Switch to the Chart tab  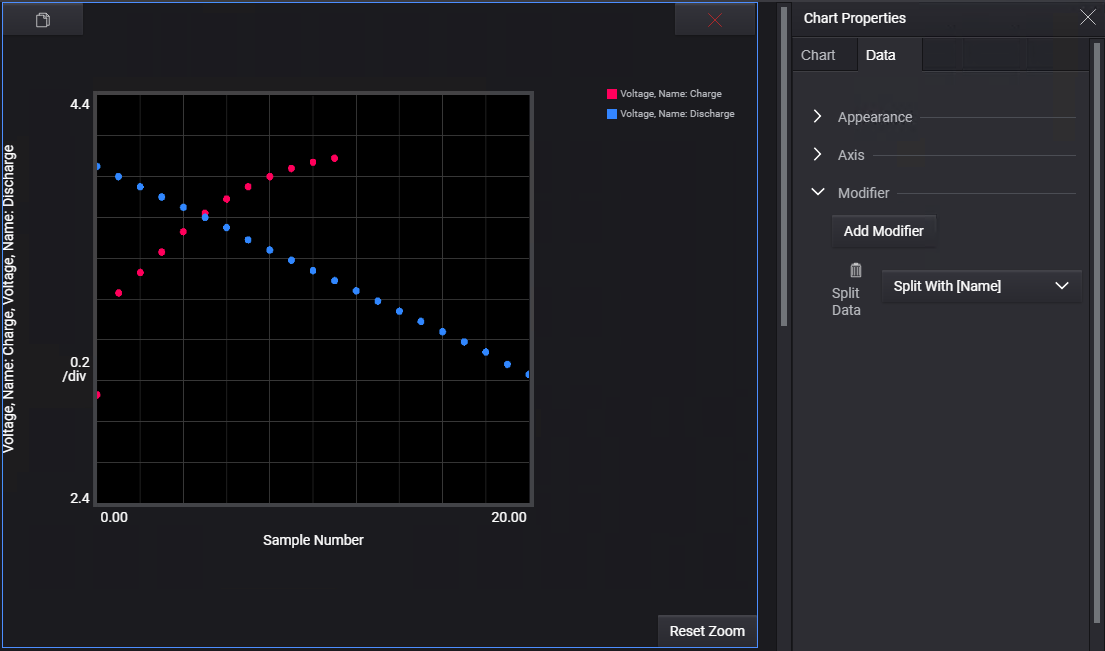click(x=817, y=55)
